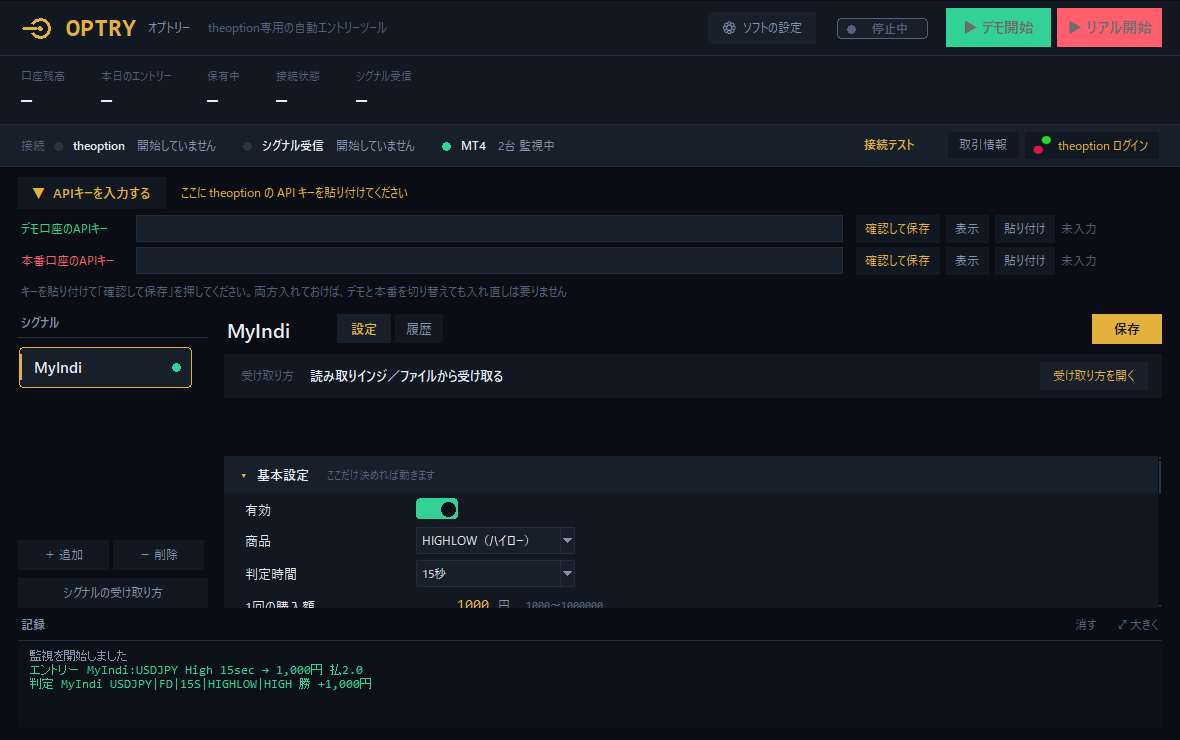Save settings with 保存 button
Screen dimensions: 1180x740
pos(1127,329)
